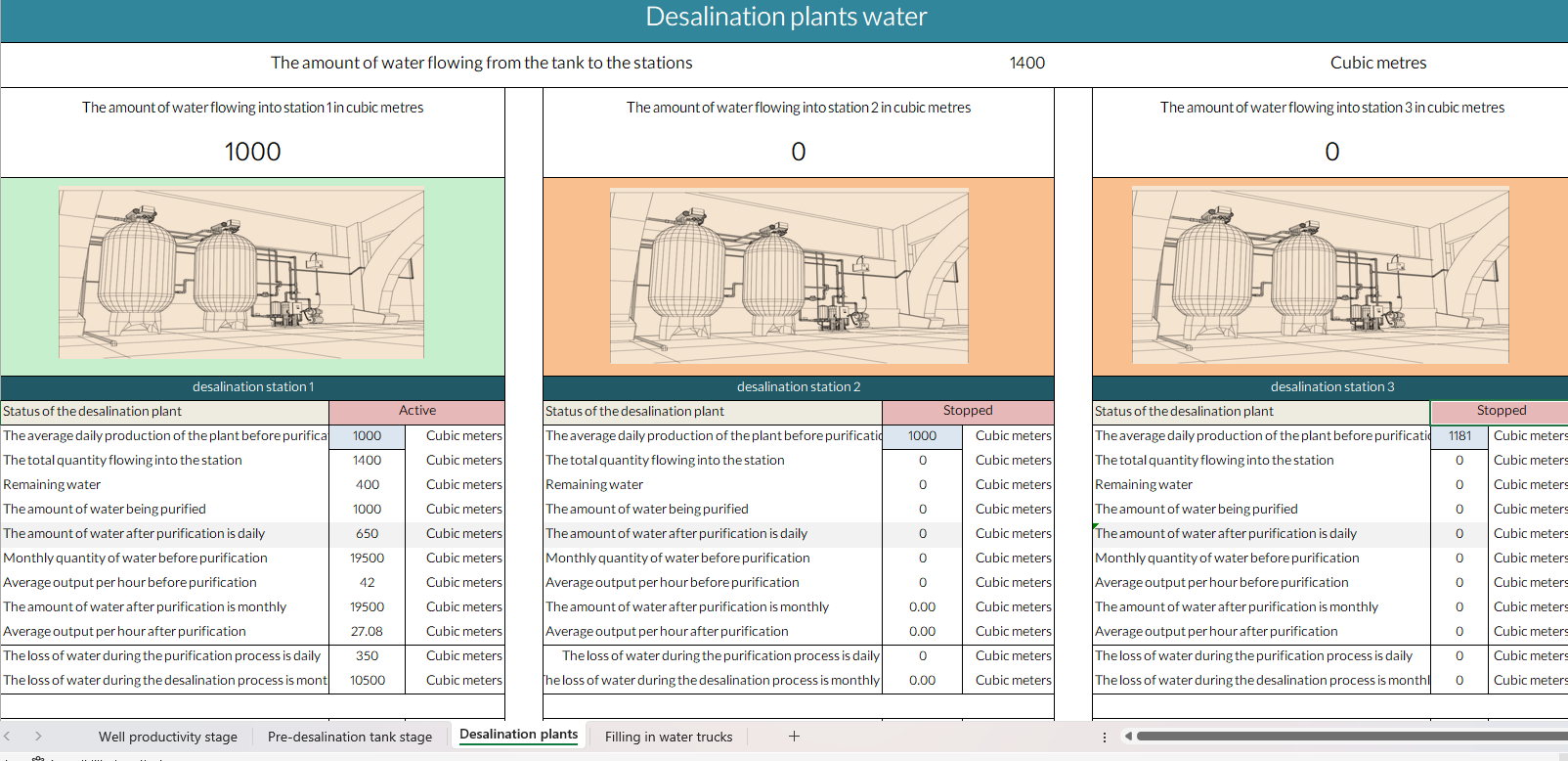Click the Cubic metres header cell
Image resolution: width=1568 pixels, height=761 pixels.
[1378, 63]
